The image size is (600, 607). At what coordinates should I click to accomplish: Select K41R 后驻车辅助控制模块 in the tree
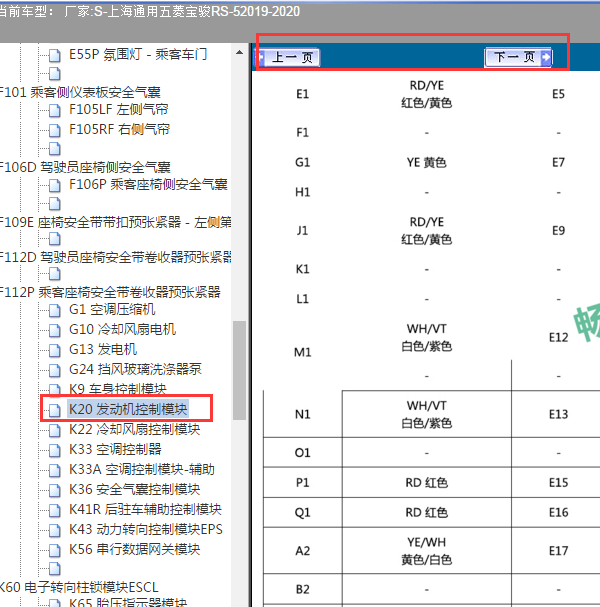click(x=145, y=509)
